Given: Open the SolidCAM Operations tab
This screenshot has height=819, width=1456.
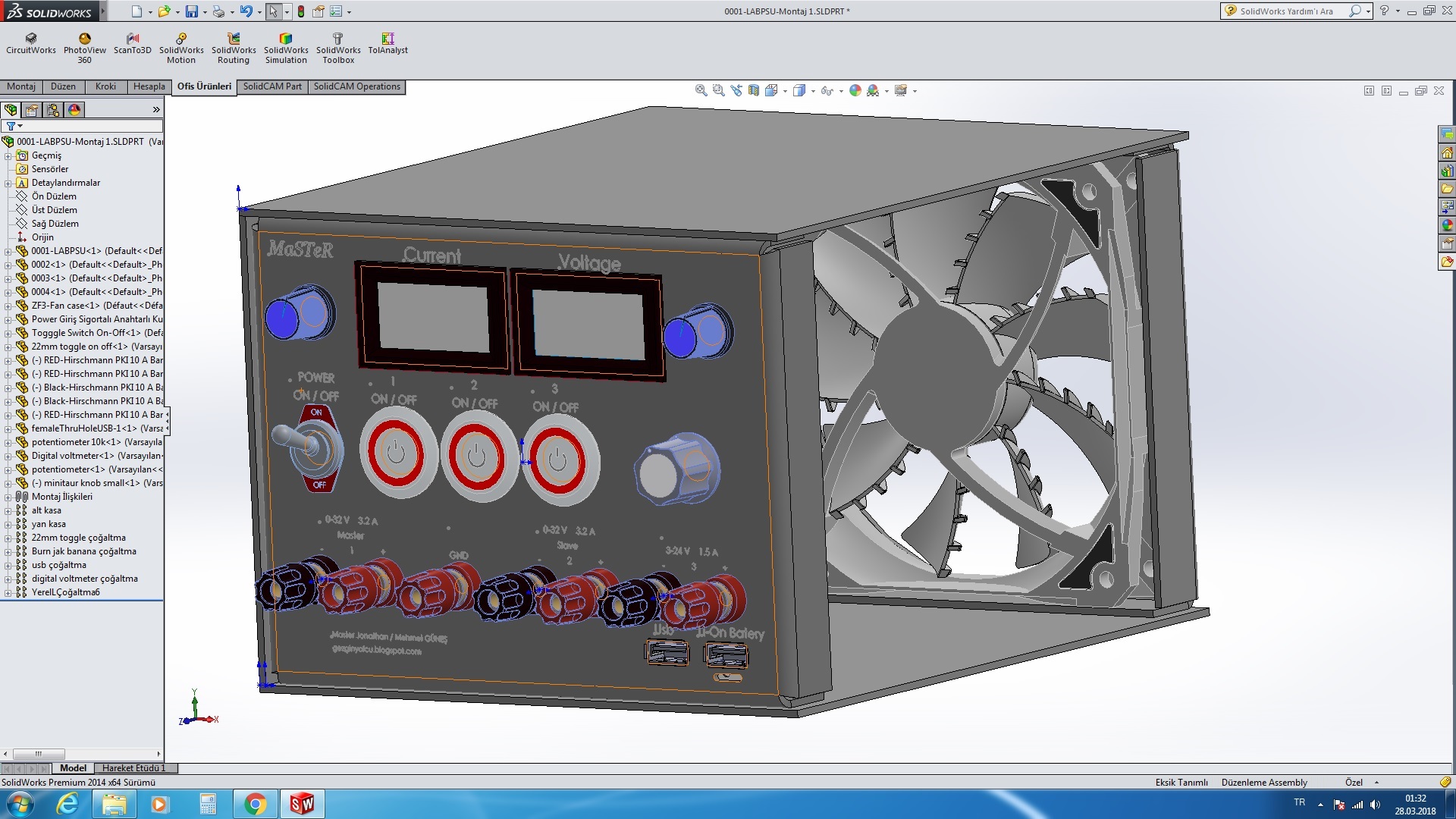Looking at the screenshot, I should [x=356, y=86].
